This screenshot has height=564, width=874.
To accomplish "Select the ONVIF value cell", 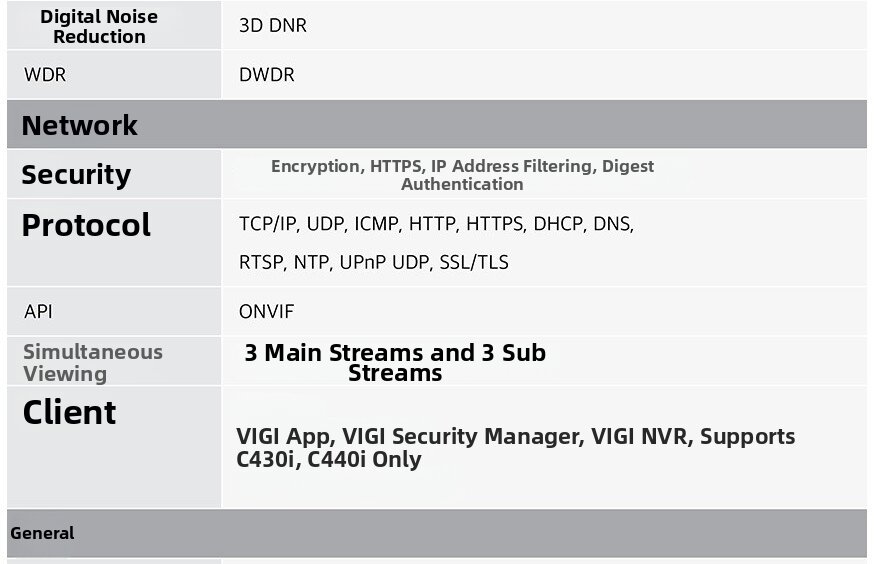I will [x=267, y=312].
